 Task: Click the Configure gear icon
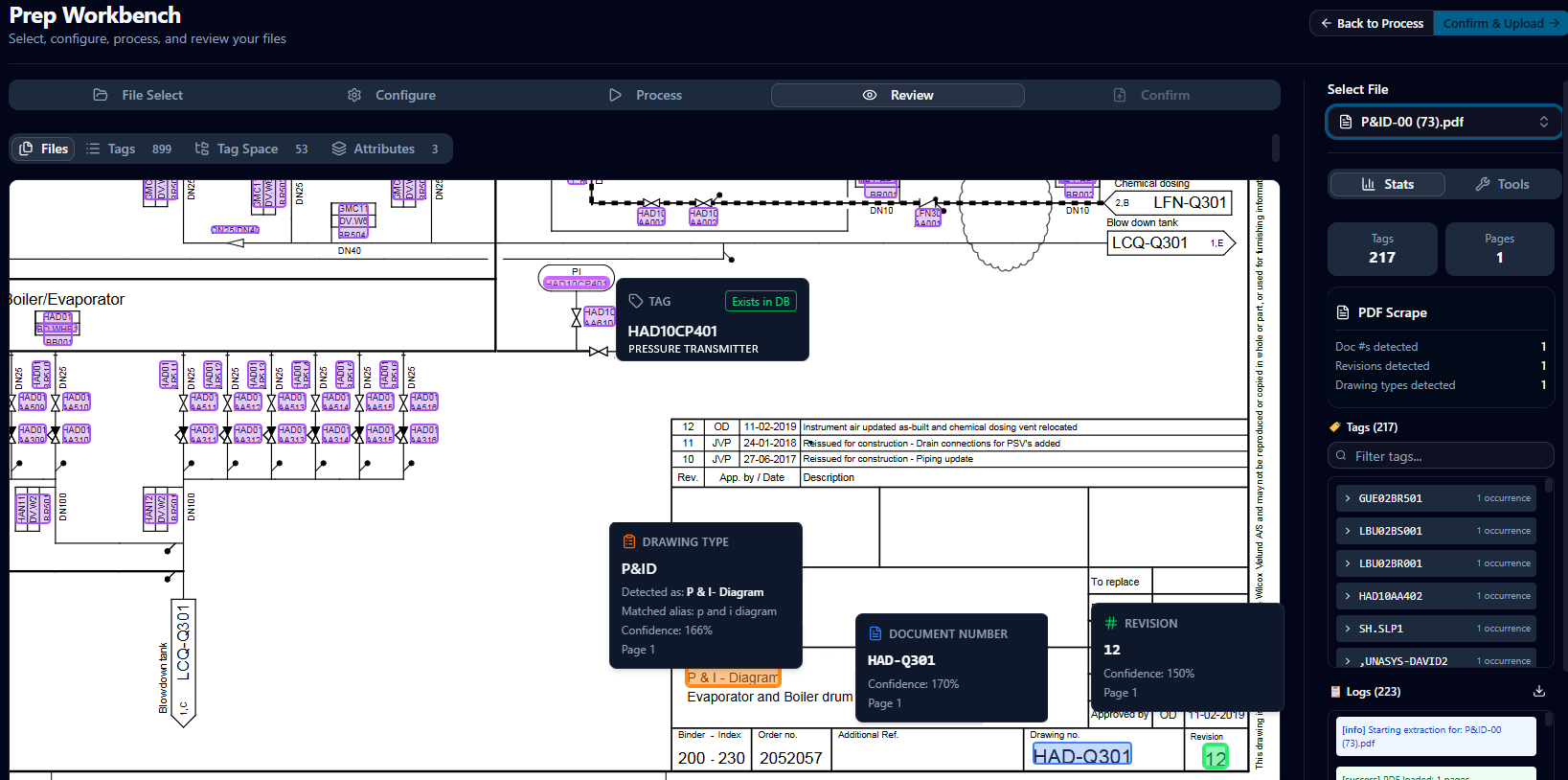click(x=354, y=95)
